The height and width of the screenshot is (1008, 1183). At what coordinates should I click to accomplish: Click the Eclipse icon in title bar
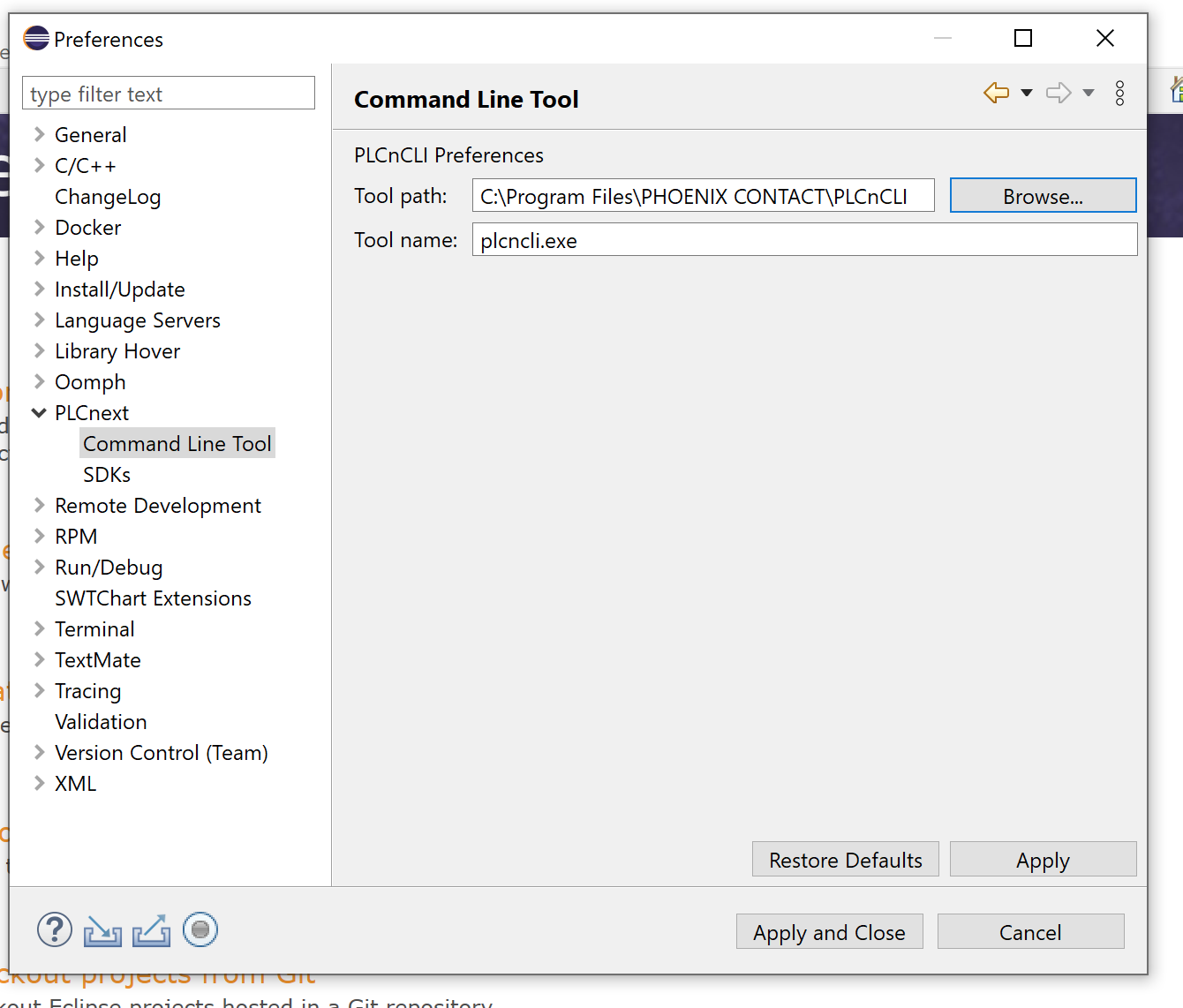tap(36, 38)
